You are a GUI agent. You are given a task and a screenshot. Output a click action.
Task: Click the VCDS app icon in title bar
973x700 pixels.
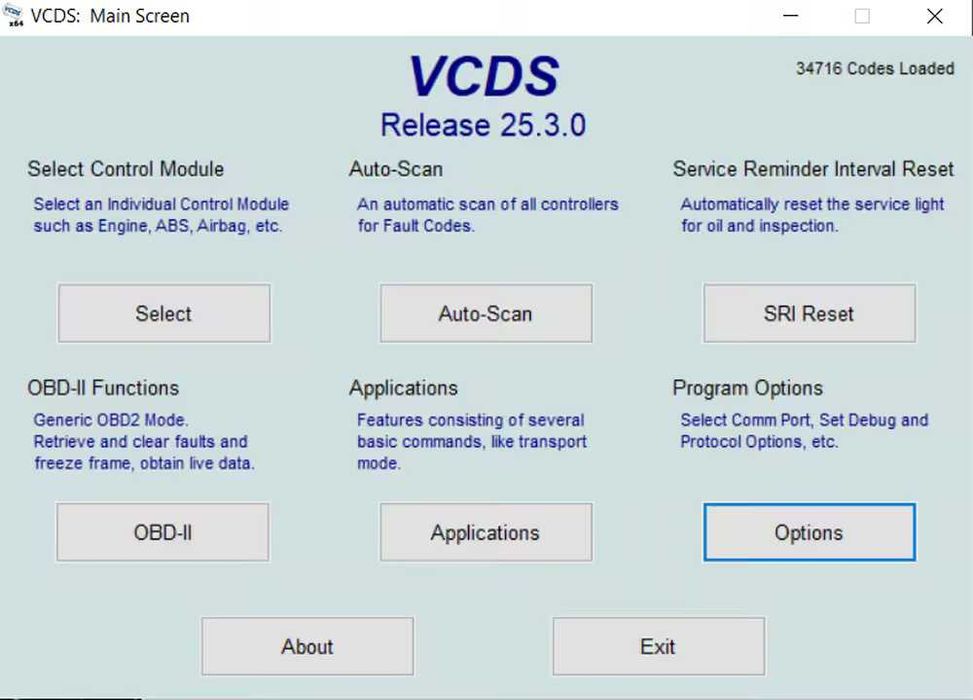[14, 16]
